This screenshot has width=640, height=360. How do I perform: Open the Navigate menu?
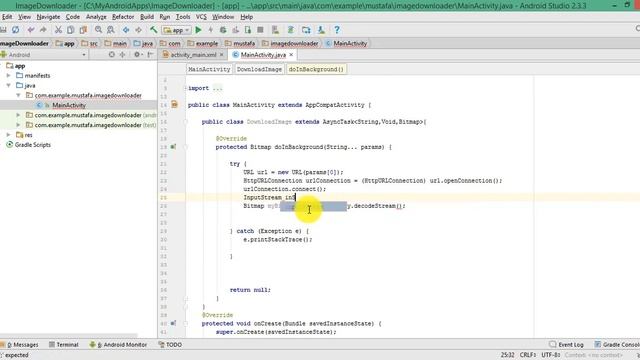(x=48, y=17)
